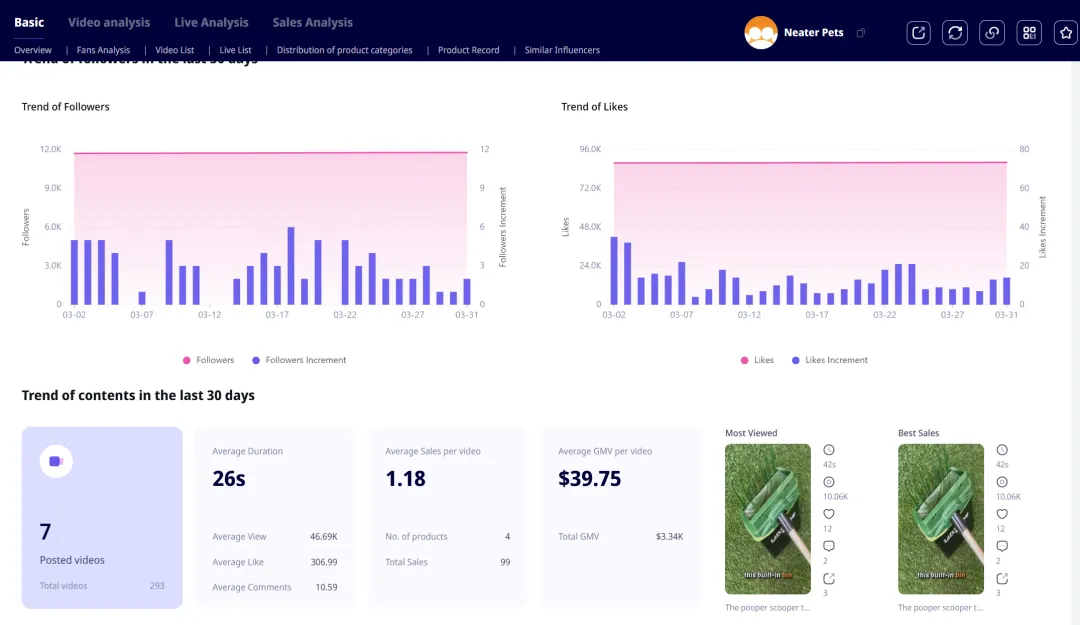The width and height of the screenshot is (1080, 625).
Task: Click heart icon beside Best Sales video
Action: click(x=1002, y=514)
